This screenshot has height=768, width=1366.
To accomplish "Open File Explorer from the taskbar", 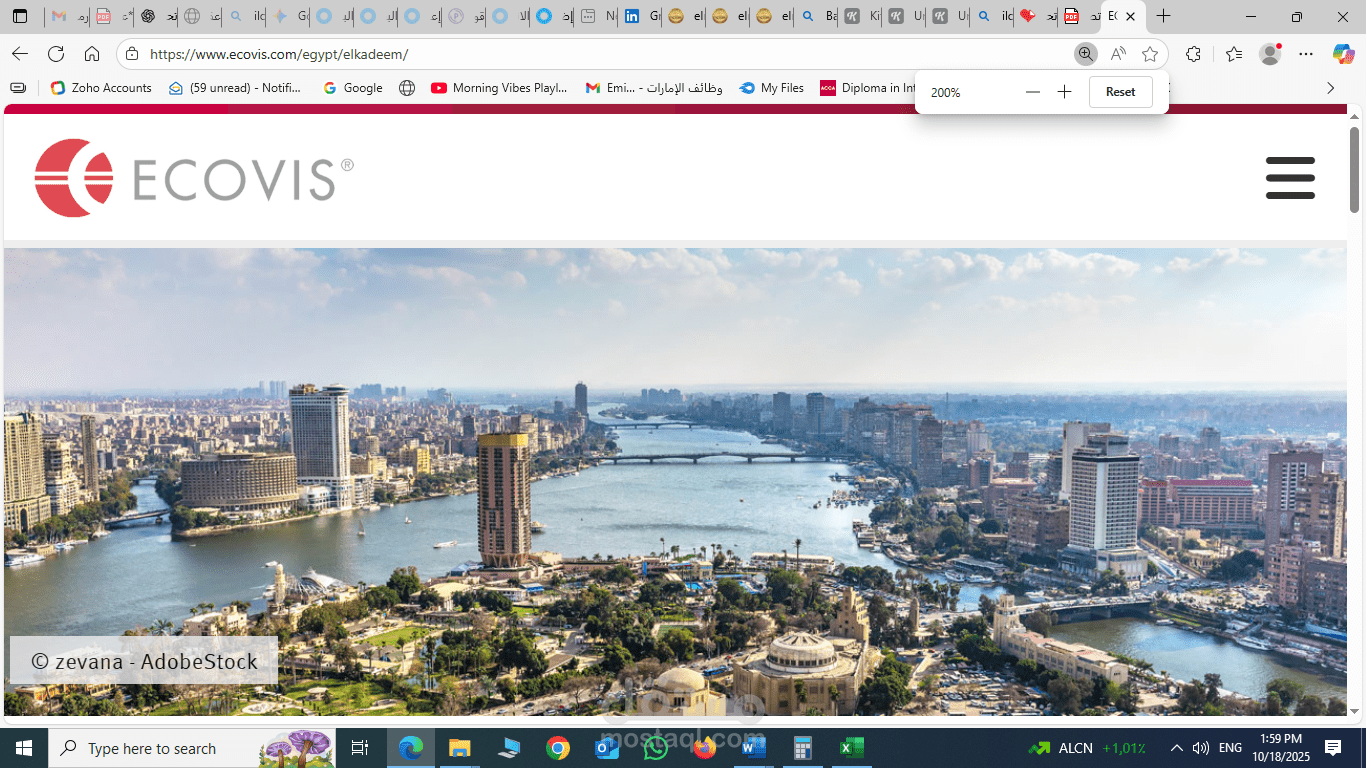I will click(x=459, y=748).
